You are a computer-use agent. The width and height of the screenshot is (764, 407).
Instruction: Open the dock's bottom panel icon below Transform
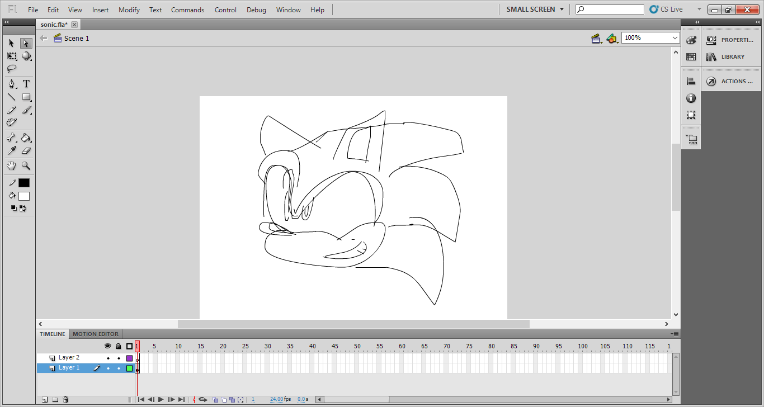point(691,139)
